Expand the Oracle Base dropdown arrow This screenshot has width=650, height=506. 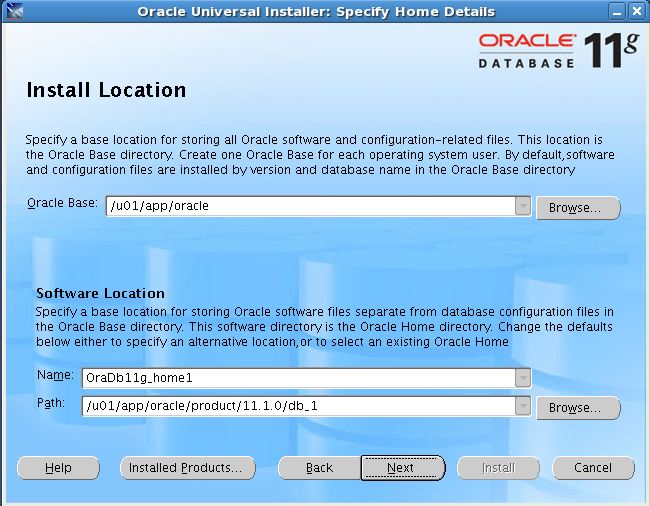click(523, 206)
